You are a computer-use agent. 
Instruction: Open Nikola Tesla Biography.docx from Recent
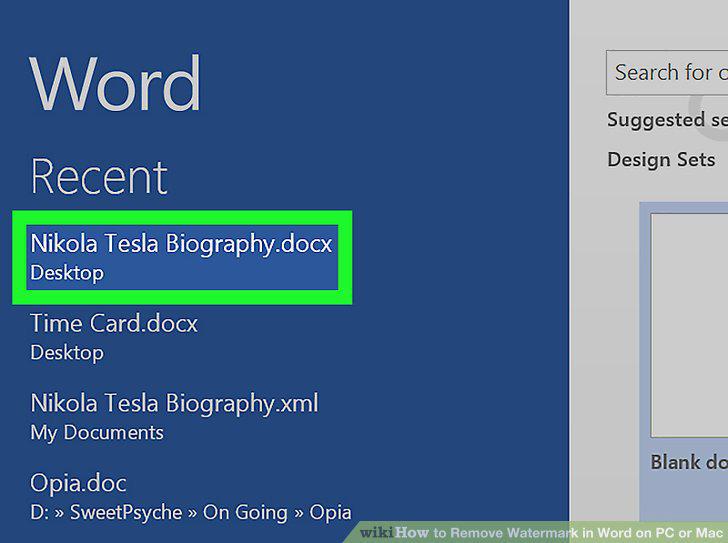(x=182, y=258)
